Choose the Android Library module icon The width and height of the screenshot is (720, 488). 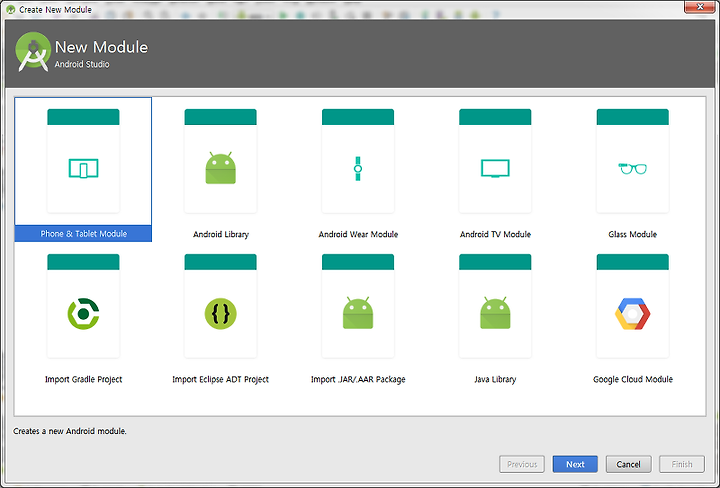220,168
